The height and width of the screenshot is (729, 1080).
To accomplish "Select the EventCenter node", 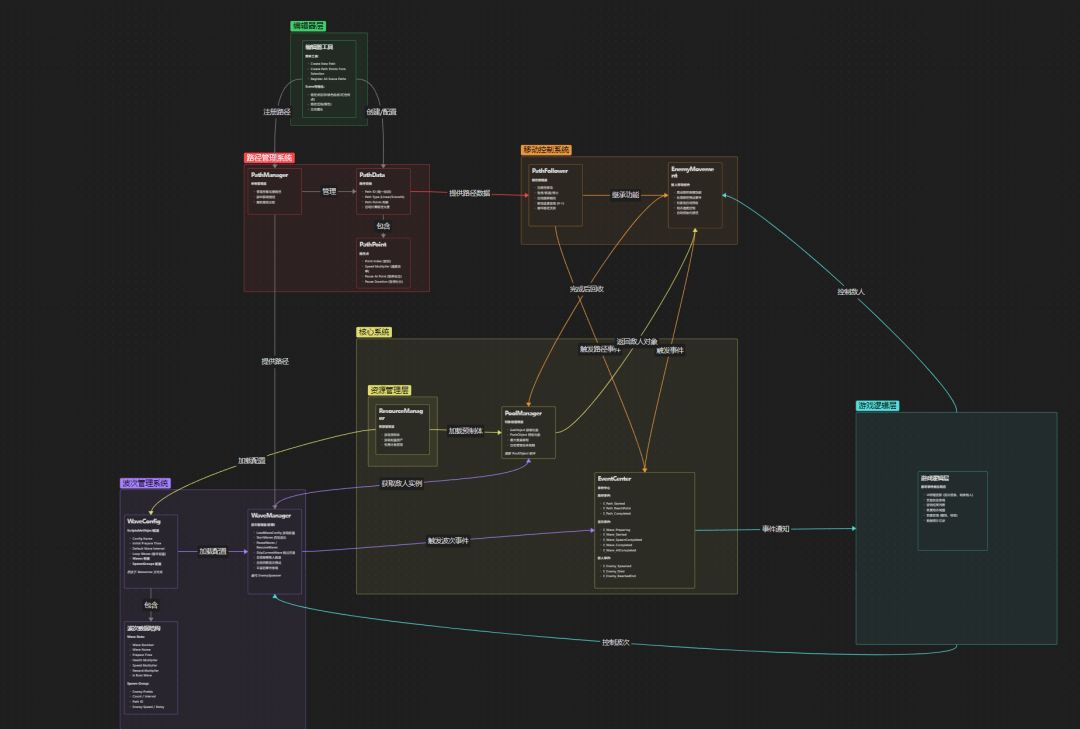I will 644,530.
